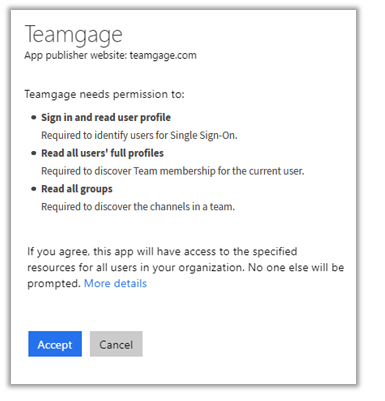
Task: Click 'Required to discover the channels in a team.'
Action: 138,207
